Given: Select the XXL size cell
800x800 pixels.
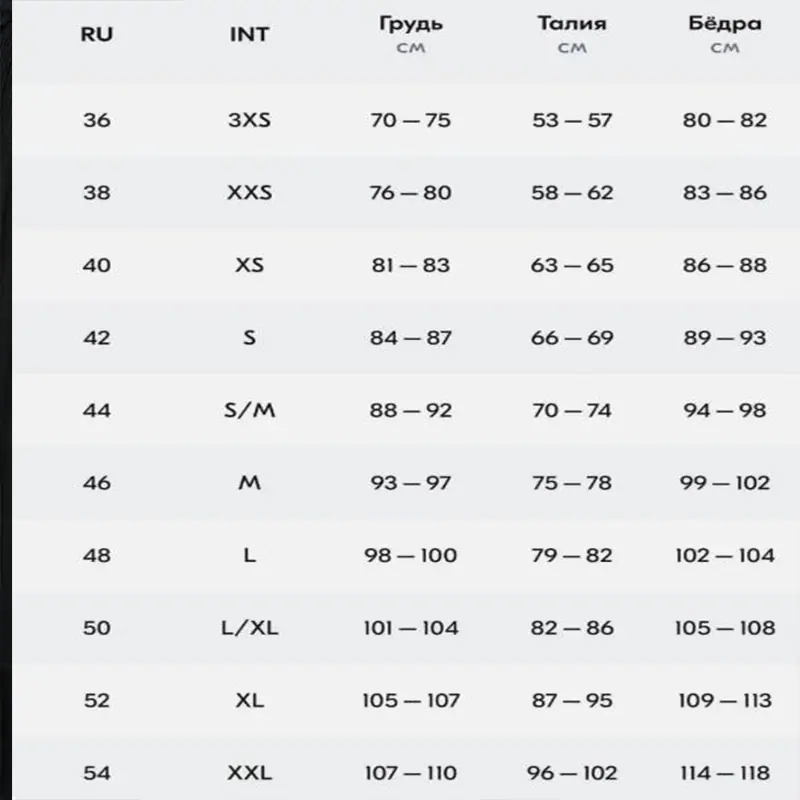Looking at the screenshot, I should point(249,773).
